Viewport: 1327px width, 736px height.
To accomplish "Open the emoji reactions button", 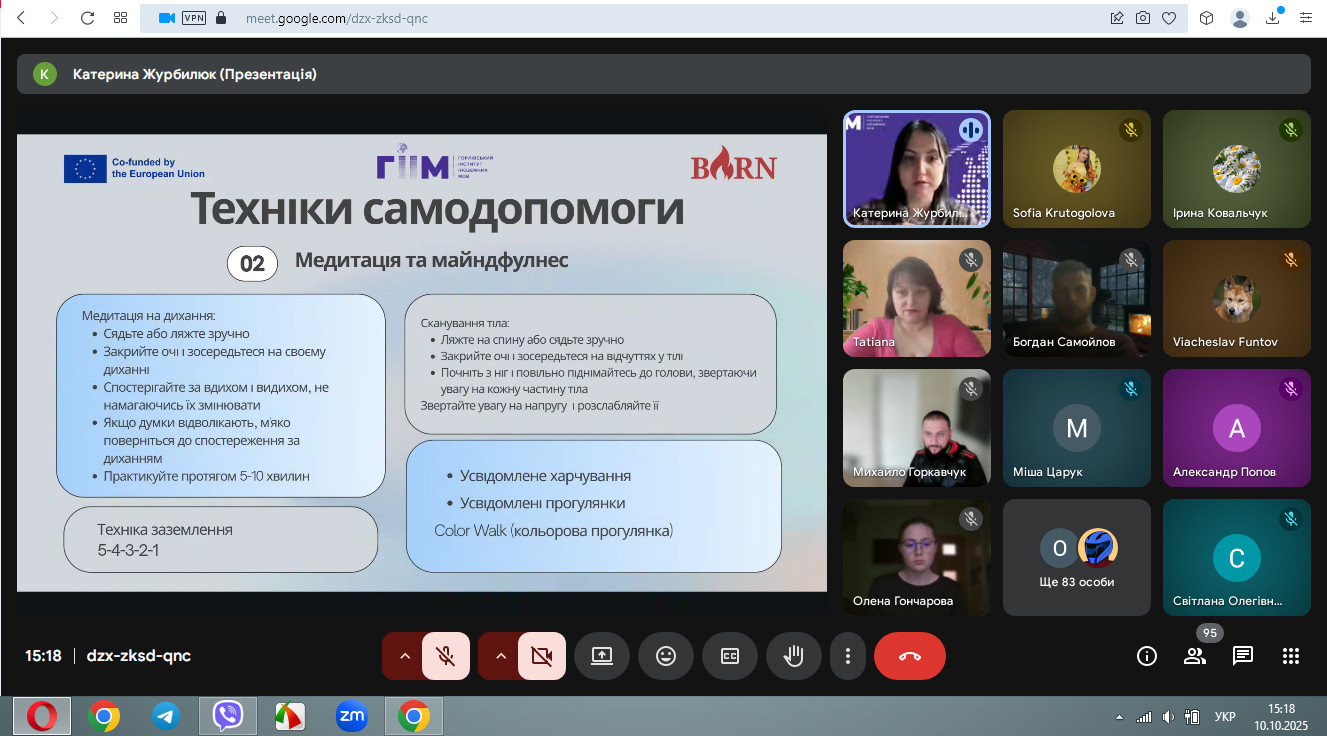I will pos(666,656).
